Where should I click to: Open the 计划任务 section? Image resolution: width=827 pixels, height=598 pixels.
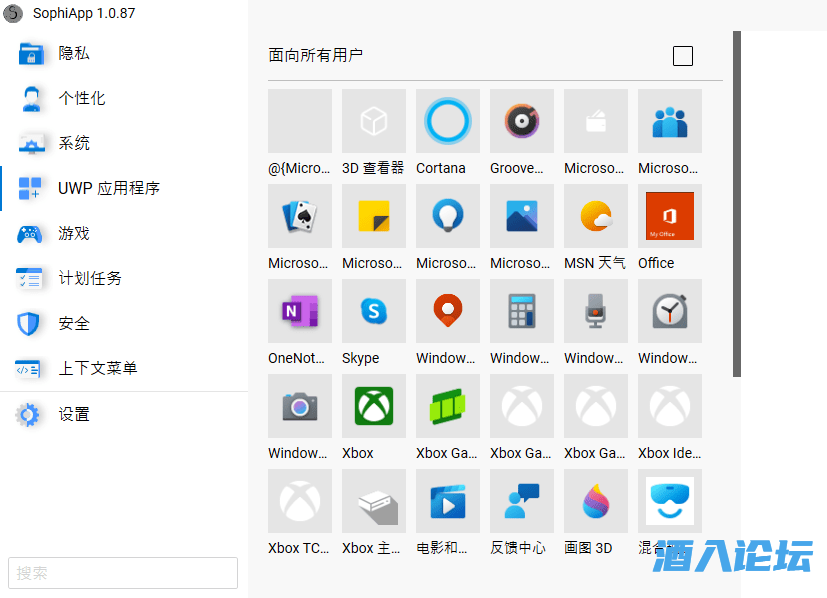coord(89,278)
